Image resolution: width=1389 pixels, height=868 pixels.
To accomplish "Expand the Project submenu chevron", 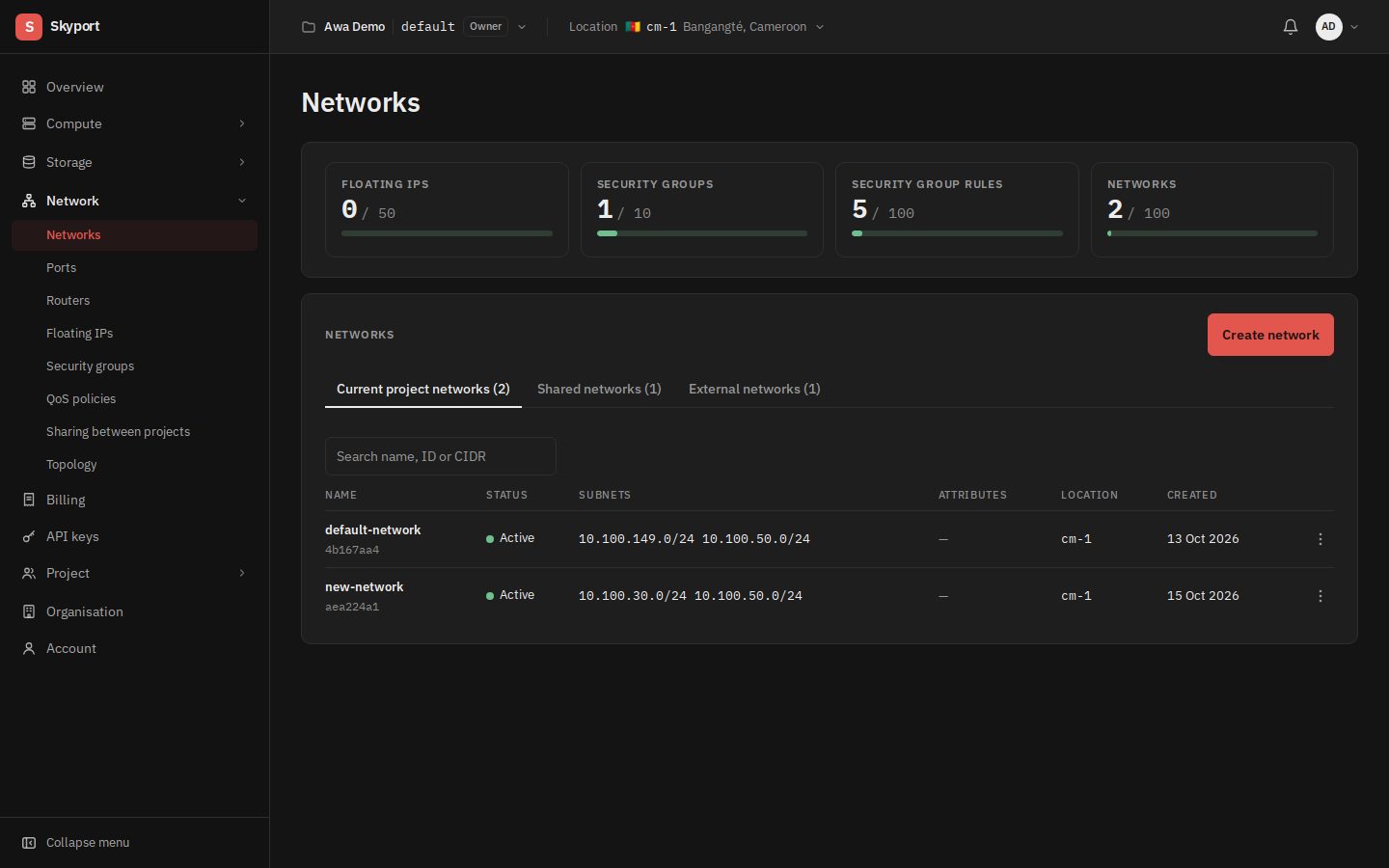I will click(x=242, y=573).
